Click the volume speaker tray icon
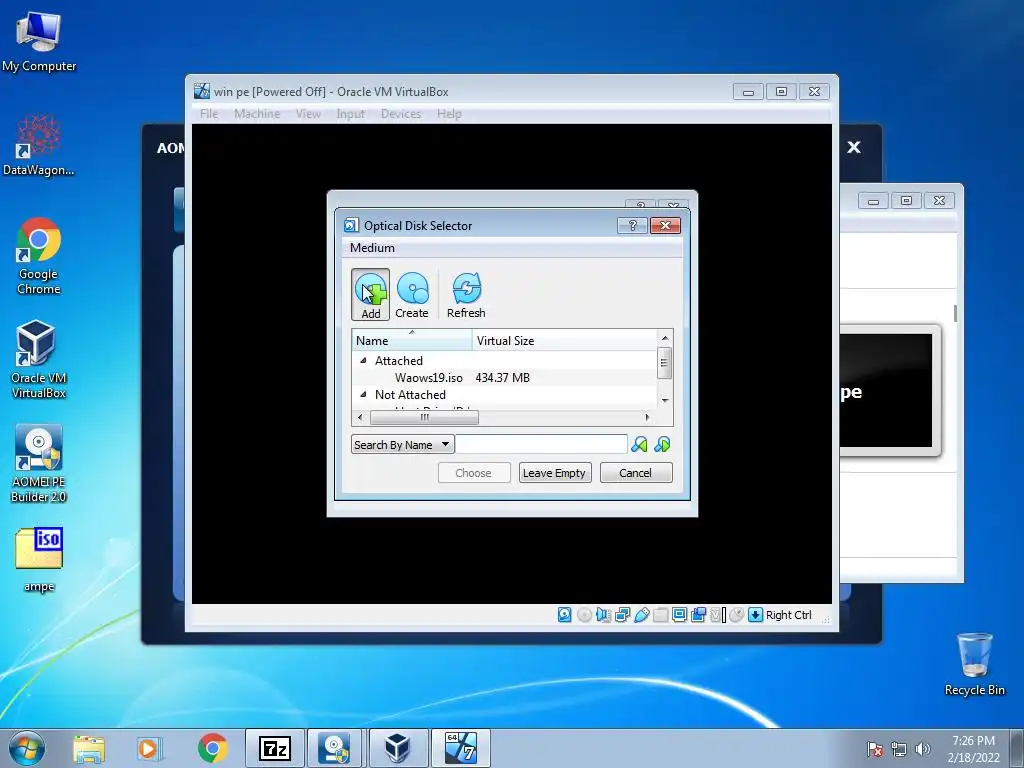 923,748
